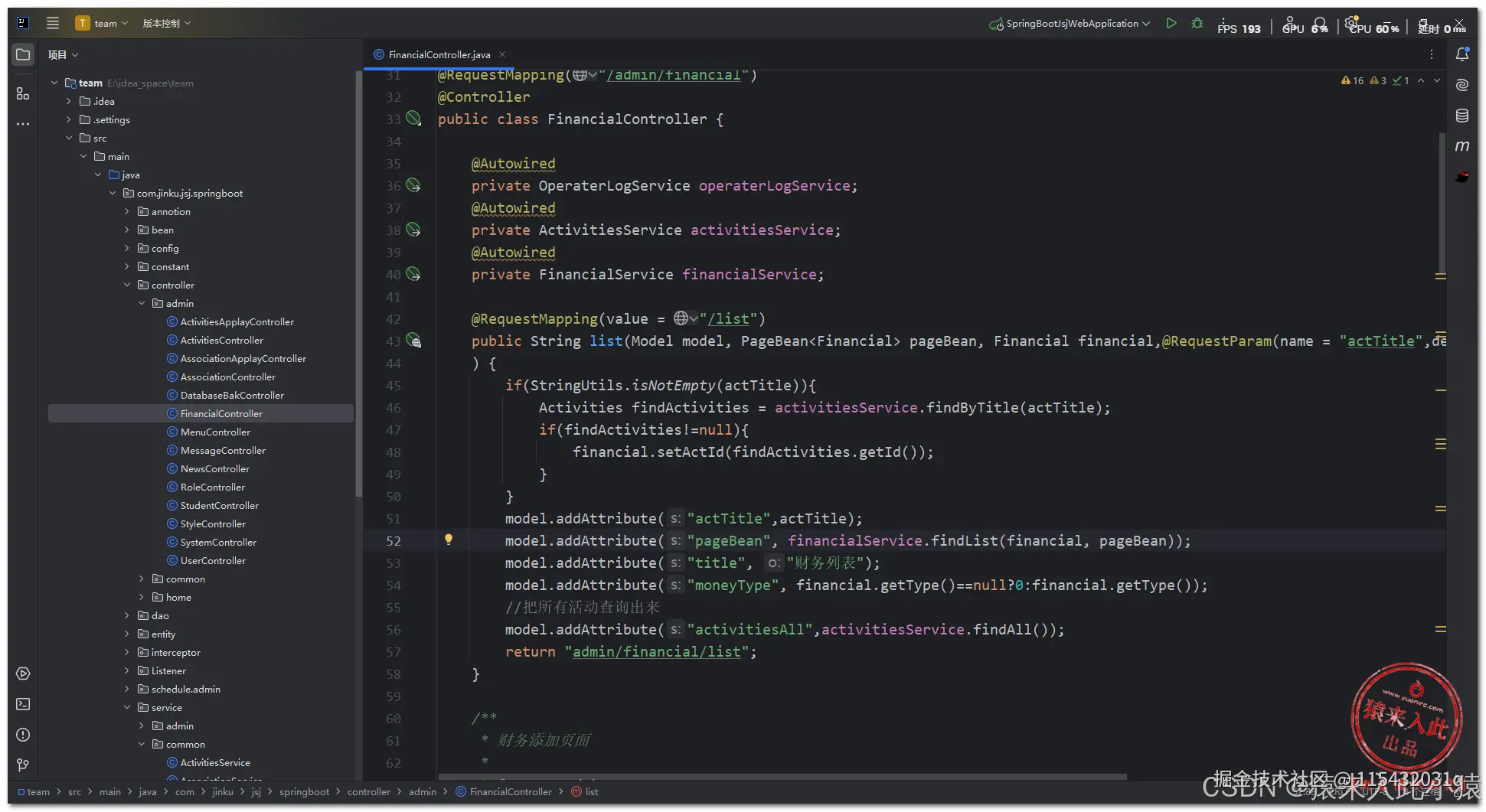Screen dimensions: 1486x812
Task: Select the FinancialController.java editor tab
Action: tap(439, 54)
